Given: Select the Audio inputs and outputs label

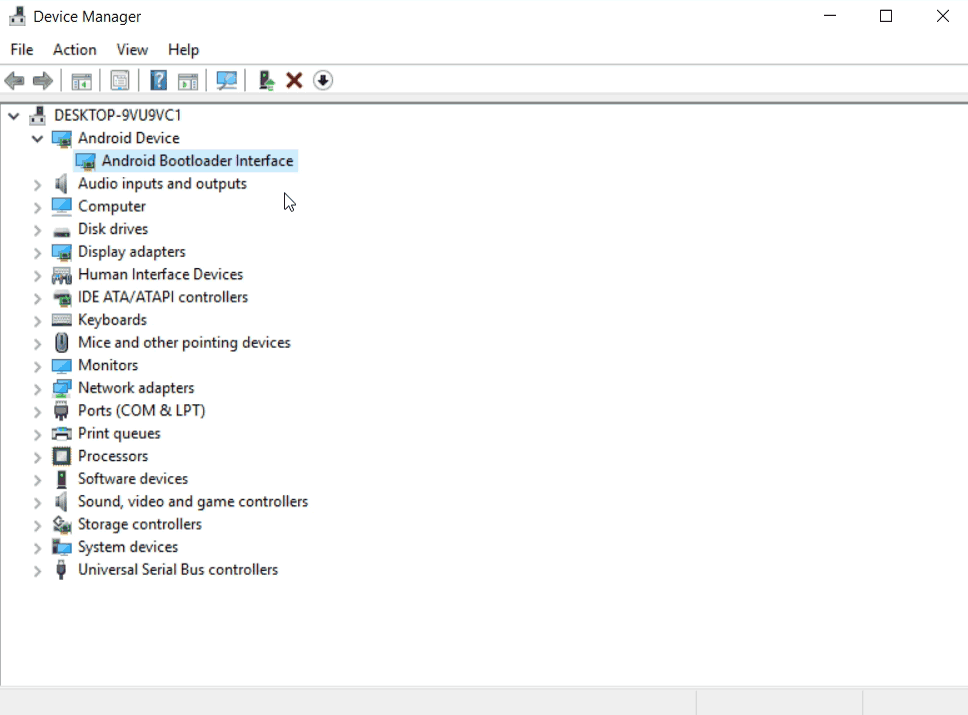Looking at the screenshot, I should tap(162, 183).
